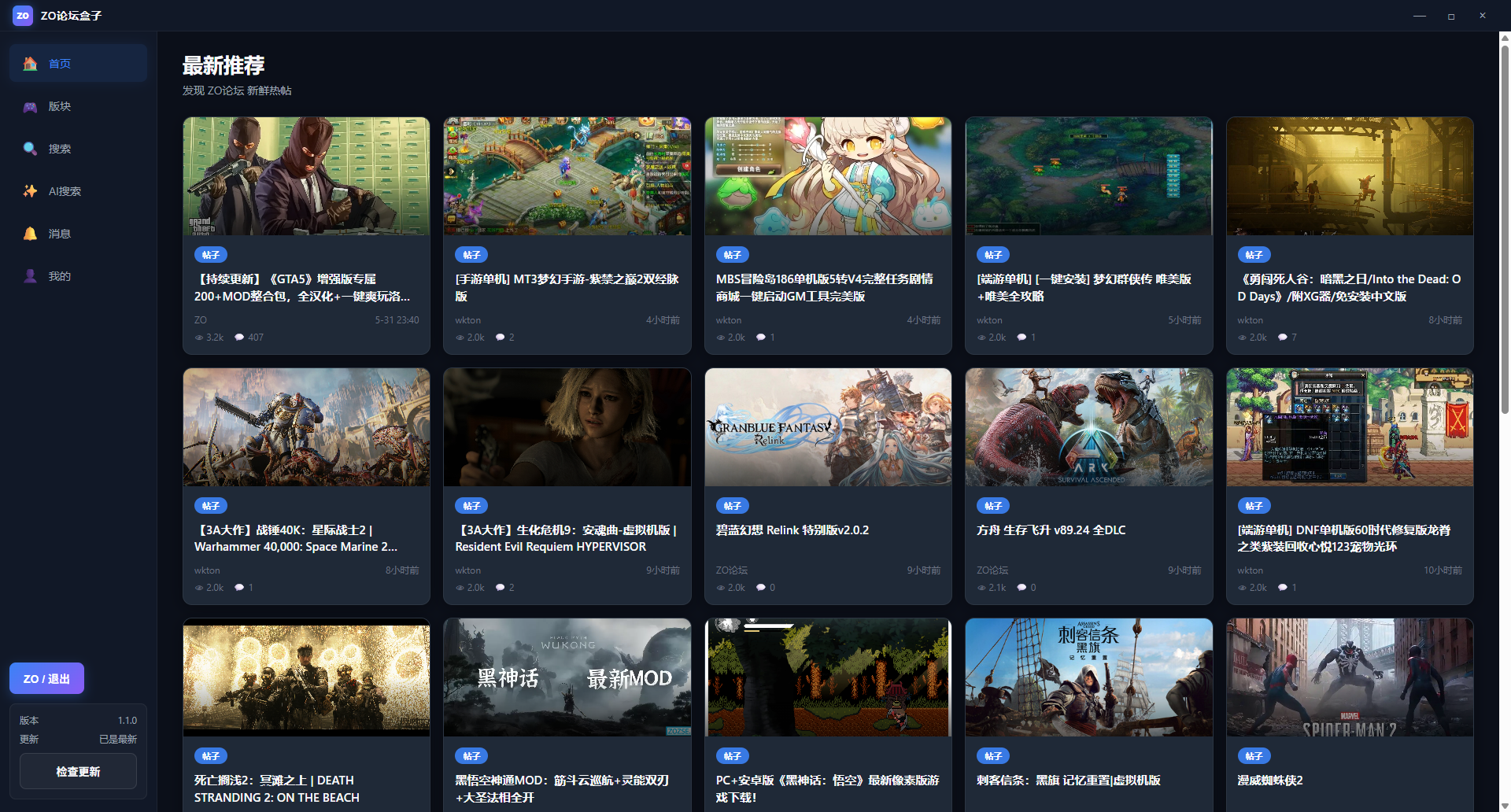Viewport: 1511px width, 812px height.
Task: Select the AI搜索 sparkle icon
Action: 30,191
